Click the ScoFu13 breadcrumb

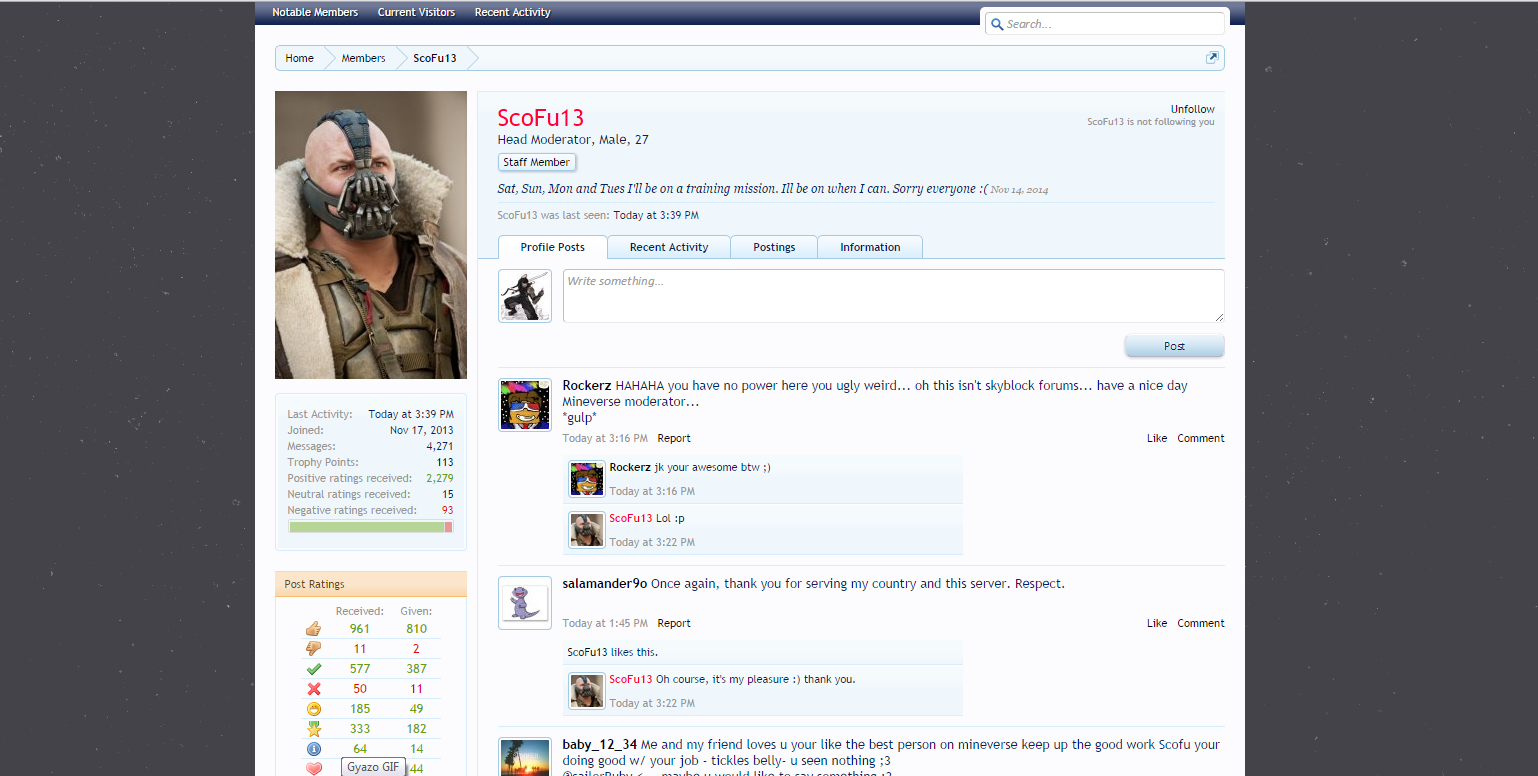pos(435,58)
